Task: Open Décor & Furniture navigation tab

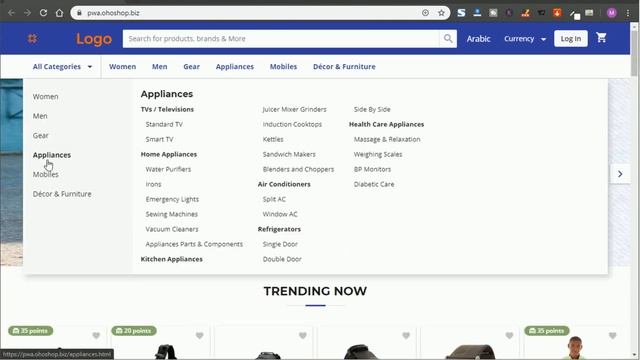Action: point(344,67)
